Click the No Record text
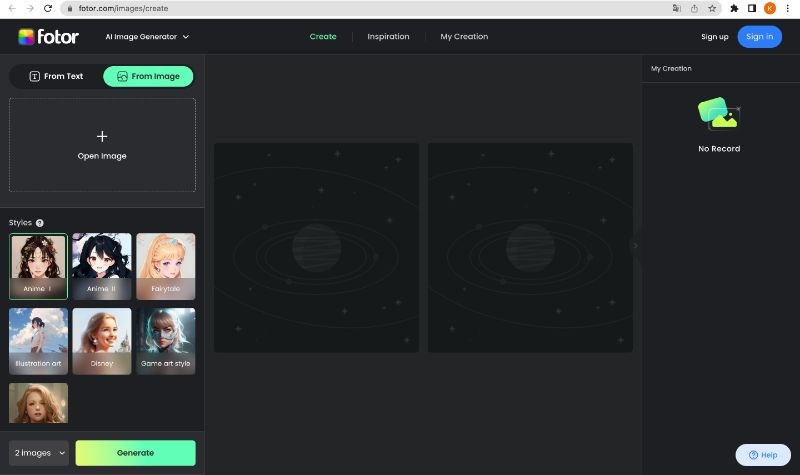This screenshot has width=800, height=475. tap(719, 149)
